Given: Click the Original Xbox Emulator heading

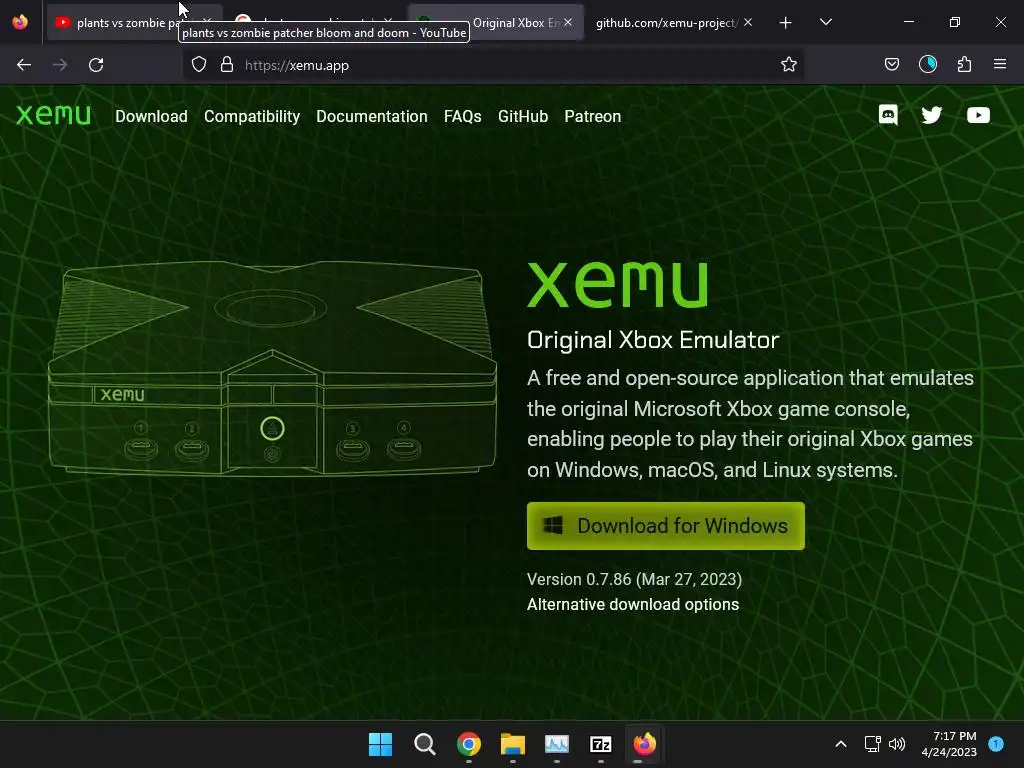Looking at the screenshot, I should [653, 340].
